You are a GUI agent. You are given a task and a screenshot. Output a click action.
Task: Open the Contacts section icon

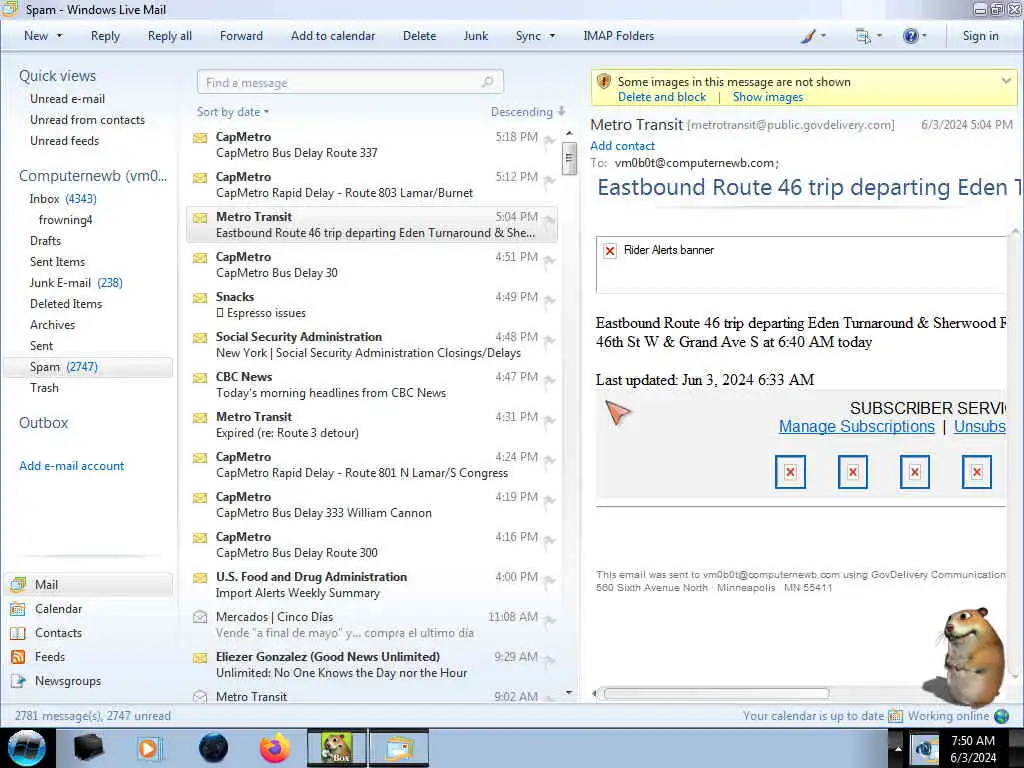click(18, 633)
